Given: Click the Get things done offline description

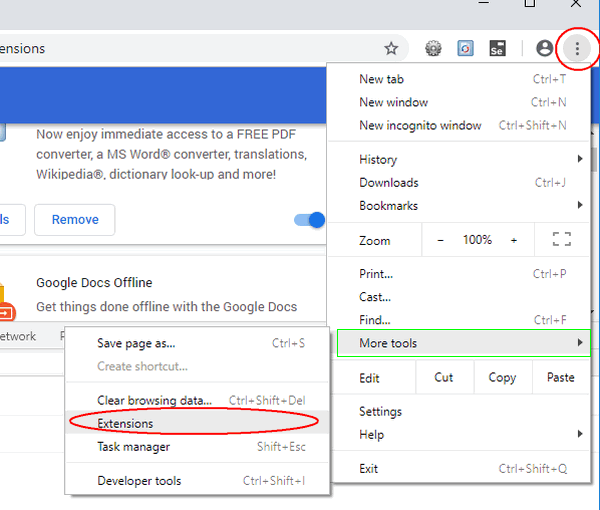Looking at the screenshot, I should click(166, 306).
